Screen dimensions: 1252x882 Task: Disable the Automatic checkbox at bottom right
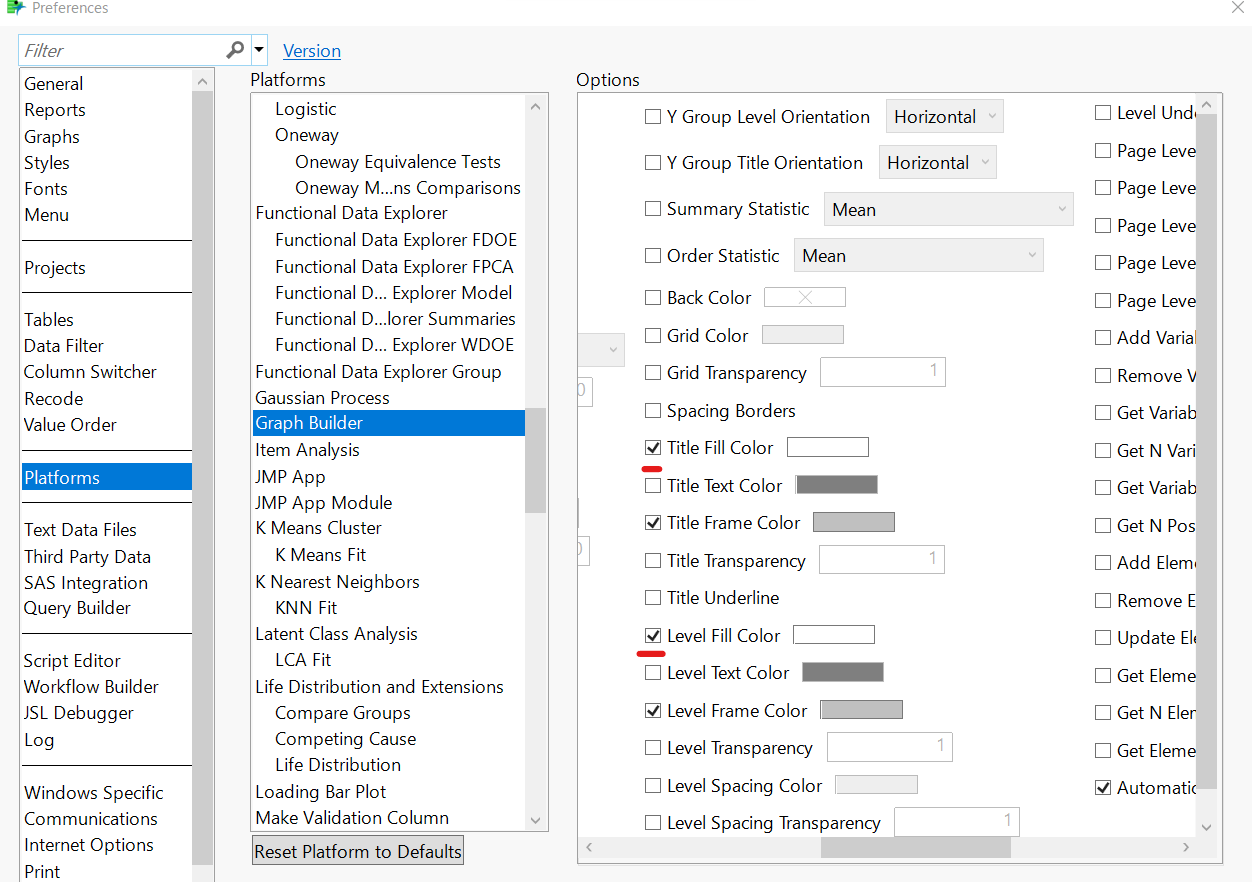[1103, 787]
